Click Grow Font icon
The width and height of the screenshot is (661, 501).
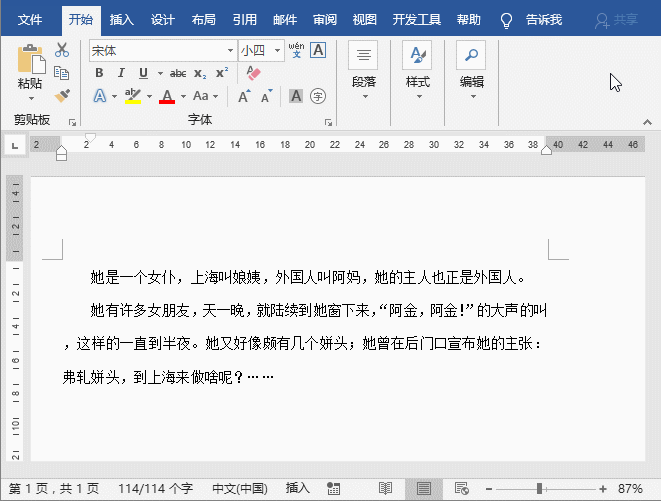click(244, 96)
